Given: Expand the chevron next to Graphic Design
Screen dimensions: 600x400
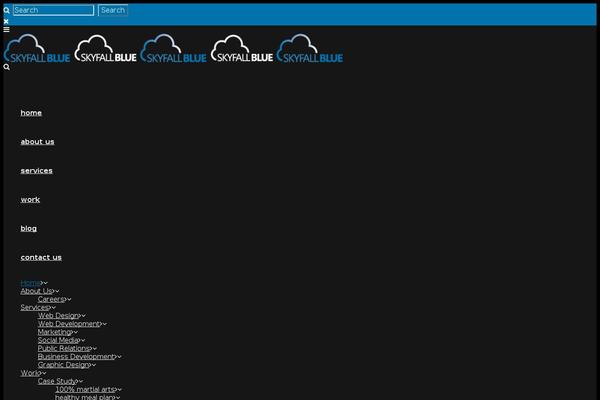Looking at the screenshot, I should (x=94, y=365).
